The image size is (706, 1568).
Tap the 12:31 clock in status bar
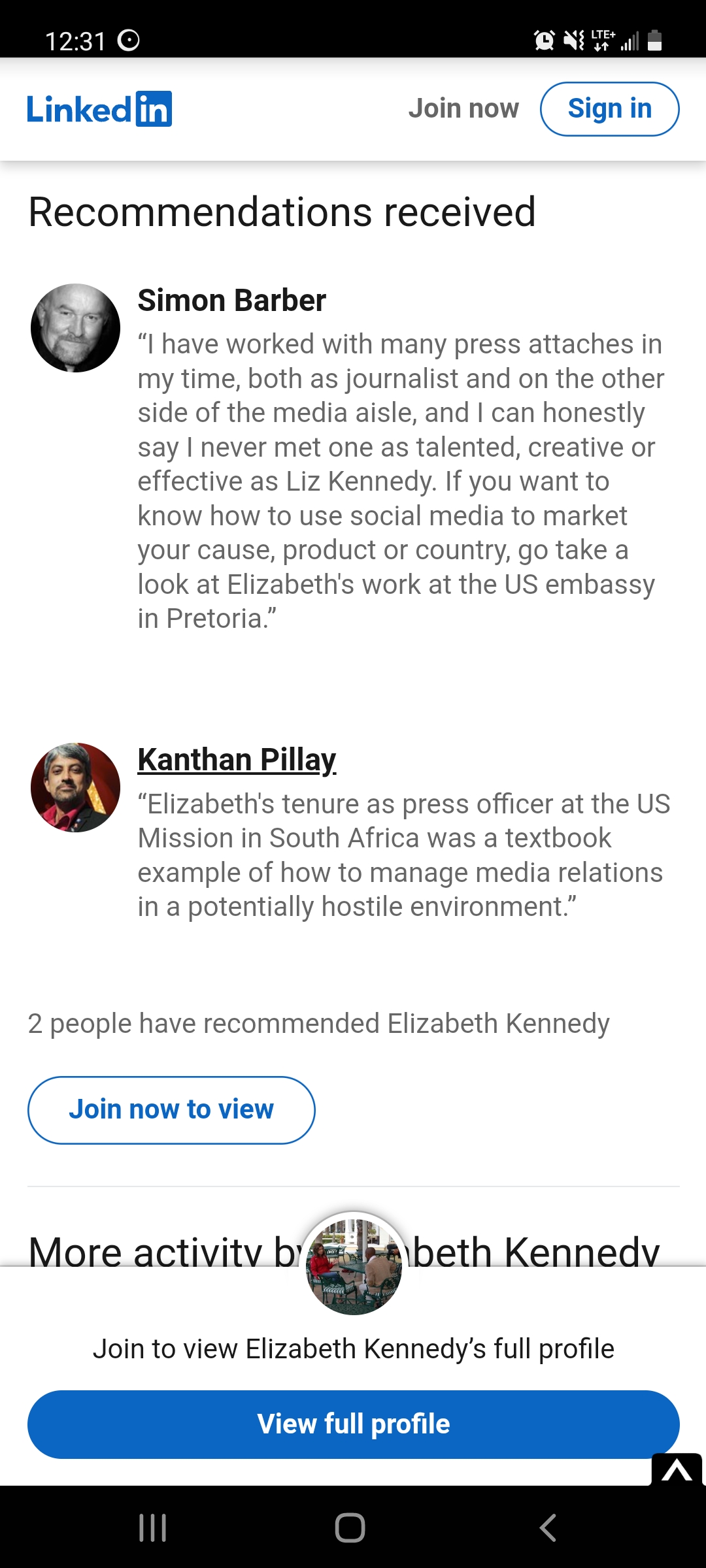point(75,41)
